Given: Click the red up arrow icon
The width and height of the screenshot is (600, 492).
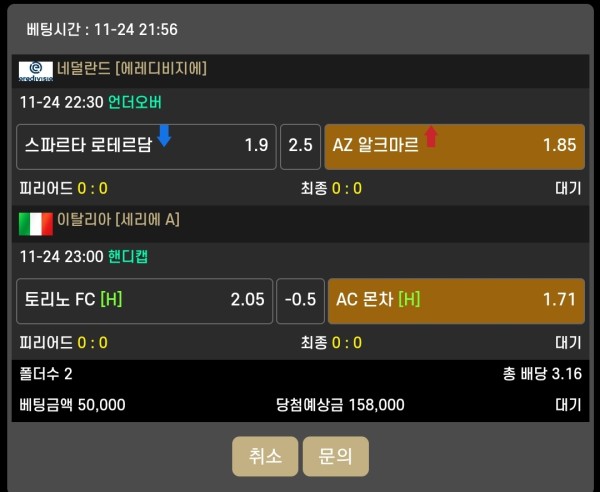Looking at the screenshot, I should [x=432, y=136].
